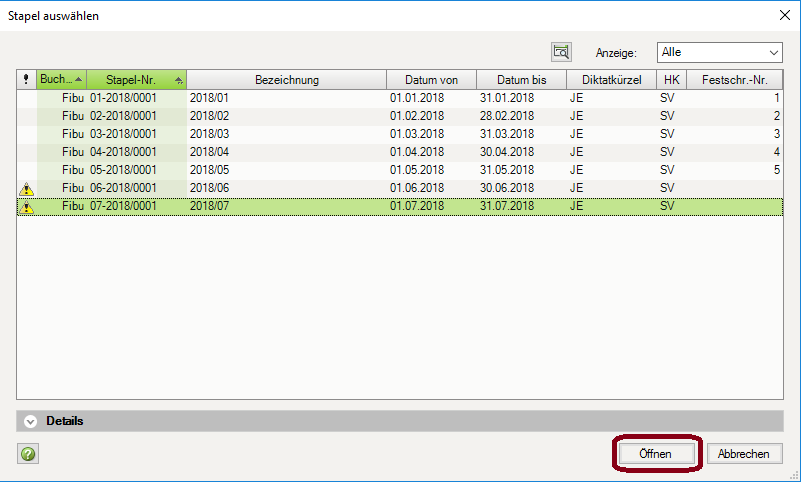Click the exclamation mark column header
The image size is (801, 482).
(26, 80)
